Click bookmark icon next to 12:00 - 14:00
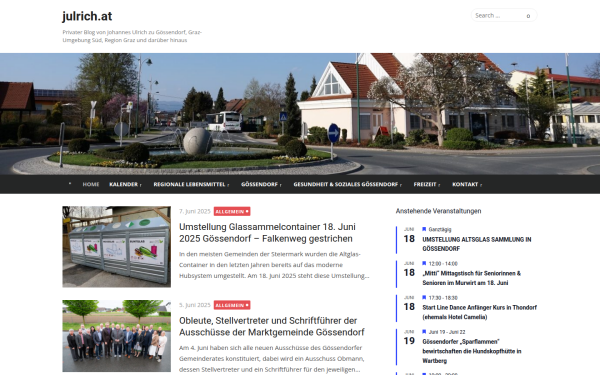The image size is (600, 375). [x=424, y=263]
